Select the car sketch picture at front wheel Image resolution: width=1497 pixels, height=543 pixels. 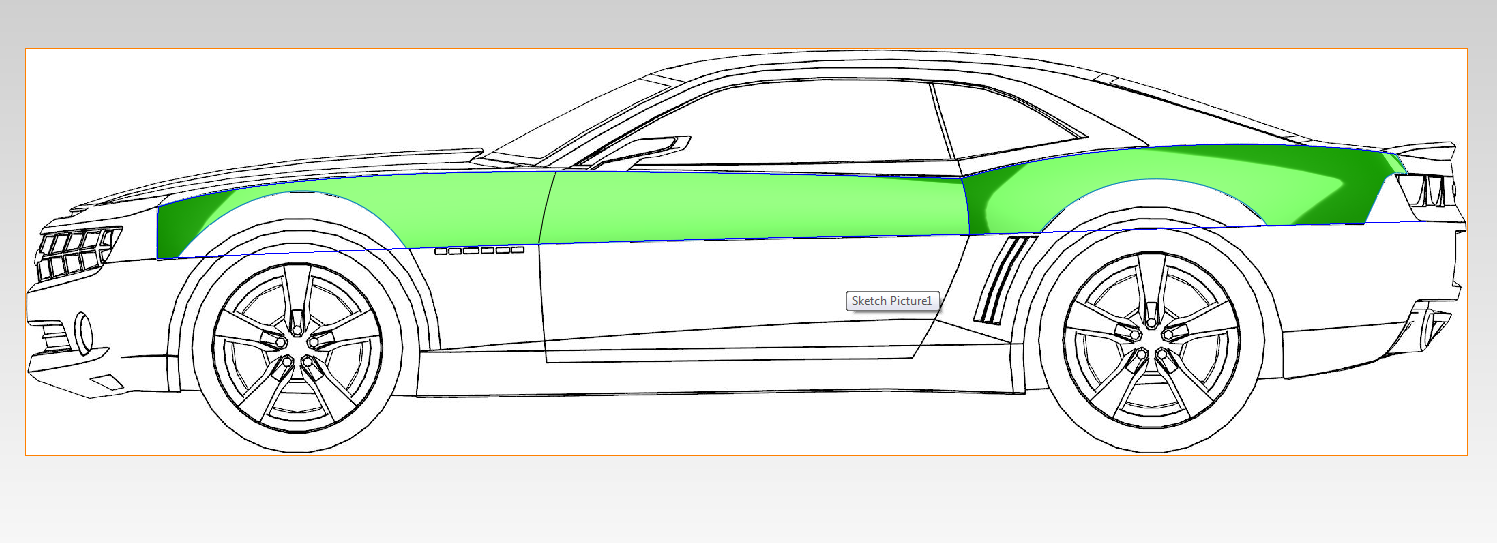coord(297,343)
